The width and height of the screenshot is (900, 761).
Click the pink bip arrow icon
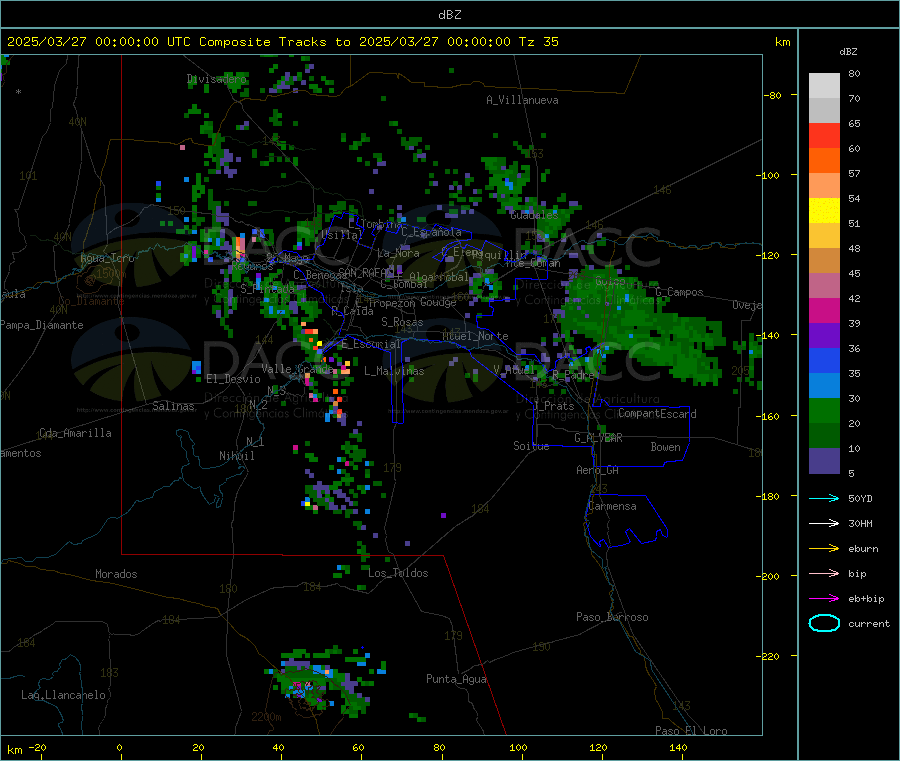[824, 573]
